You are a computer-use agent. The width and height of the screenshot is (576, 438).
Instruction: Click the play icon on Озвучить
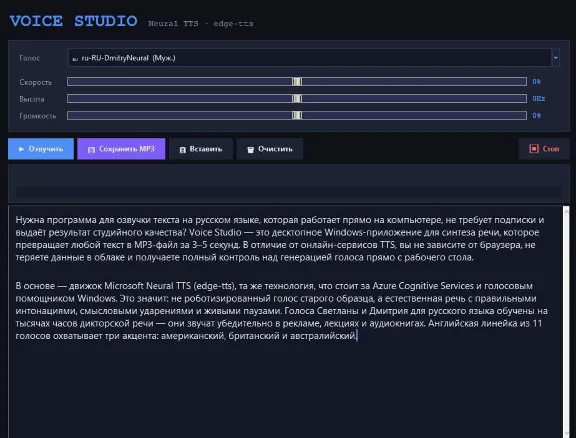pos(21,149)
